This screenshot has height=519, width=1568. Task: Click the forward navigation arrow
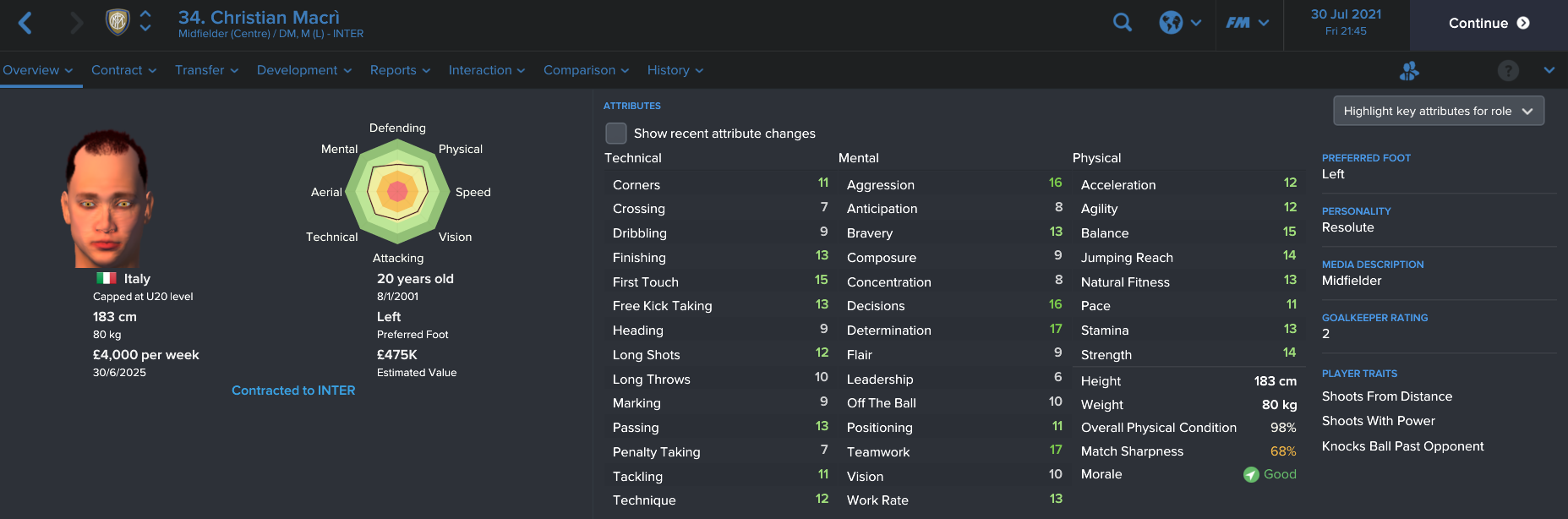click(x=76, y=23)
